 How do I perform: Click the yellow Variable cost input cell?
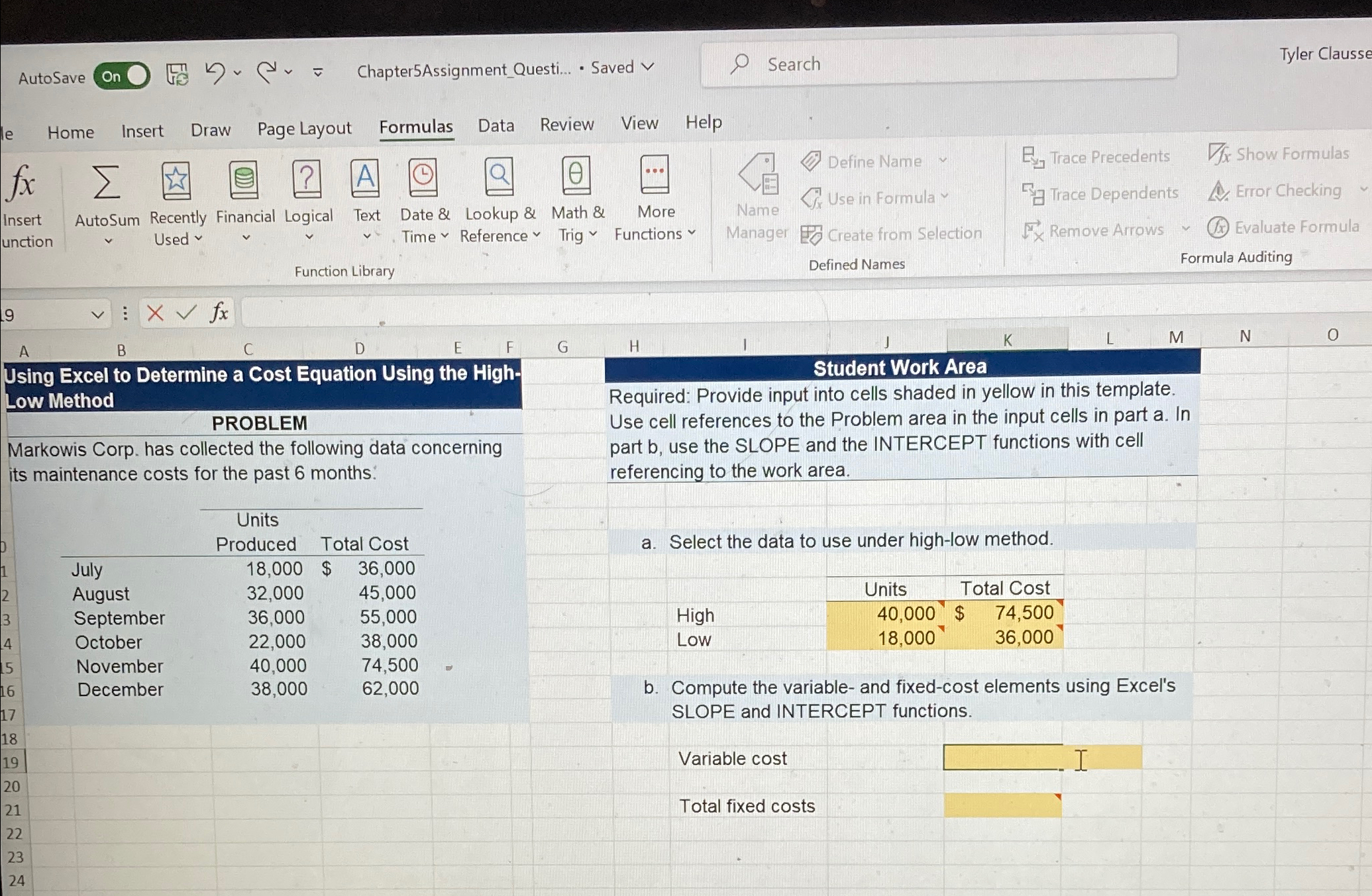click(x=1000, y=757)
